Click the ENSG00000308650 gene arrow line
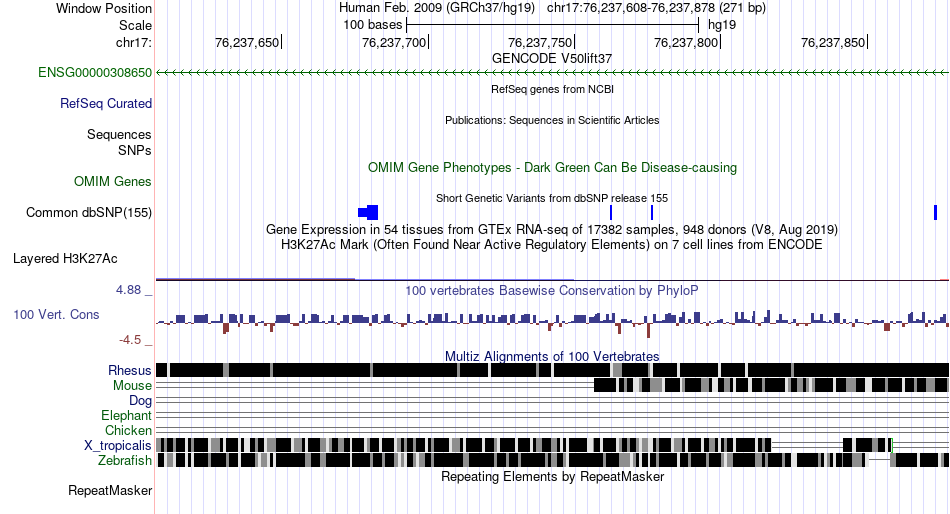 coord(552,73)
